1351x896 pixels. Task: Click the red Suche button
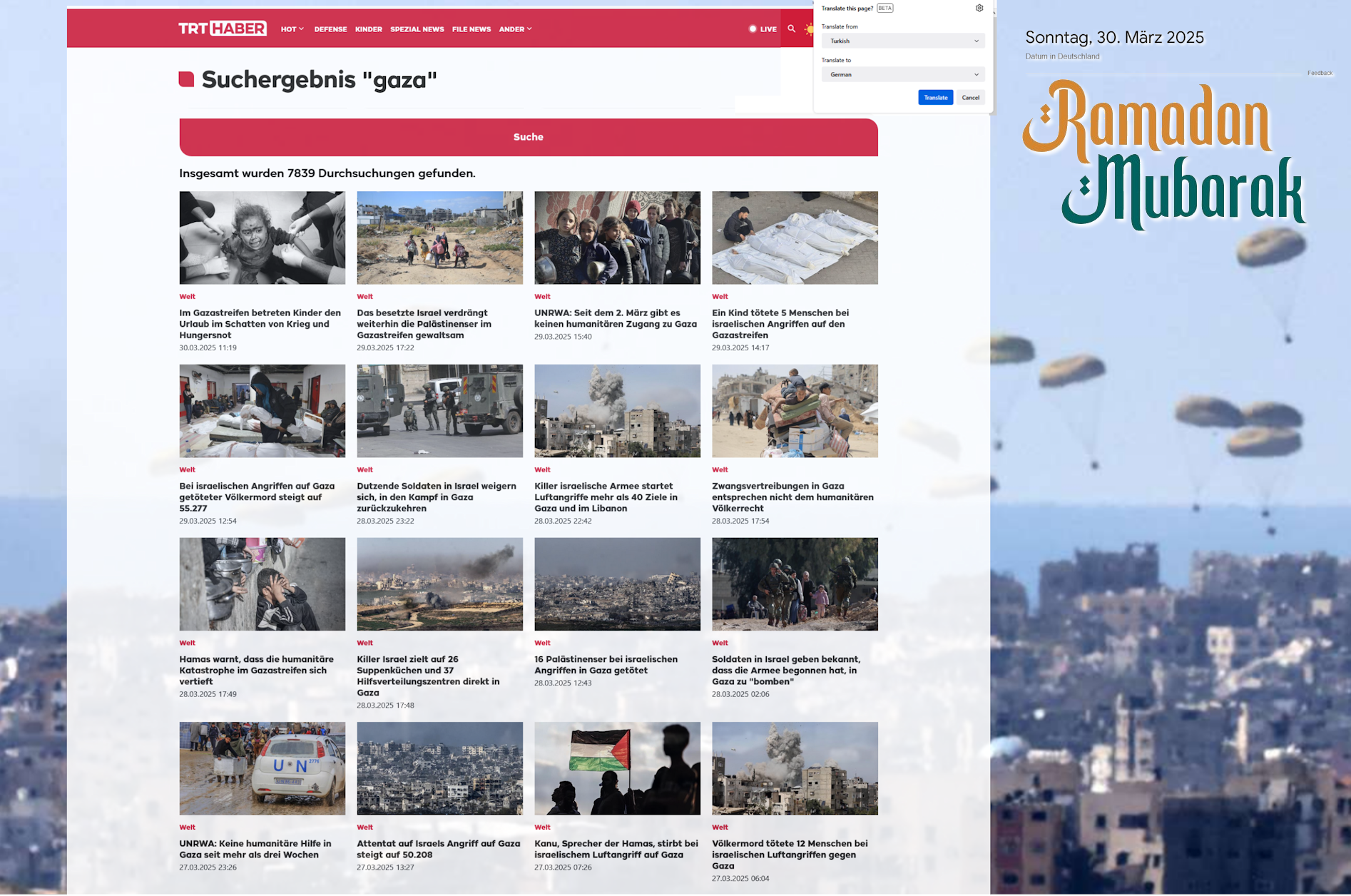(x=528, y=137)
